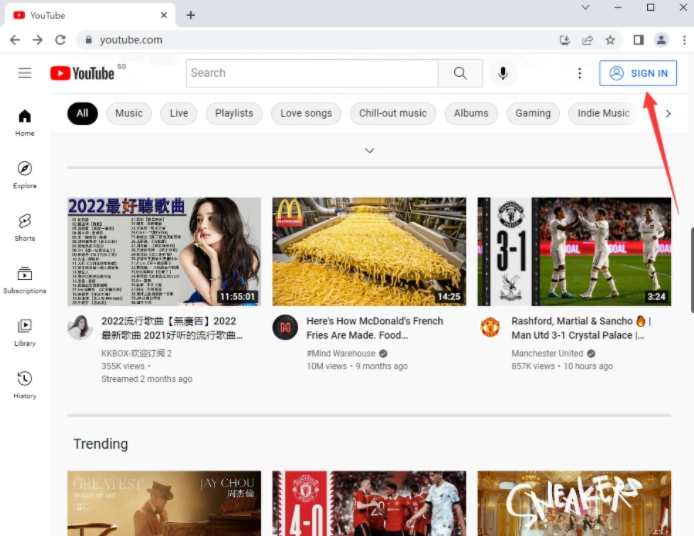Click the Trending section heading
The image size is (694, 536).
click(x=100, y=444)
